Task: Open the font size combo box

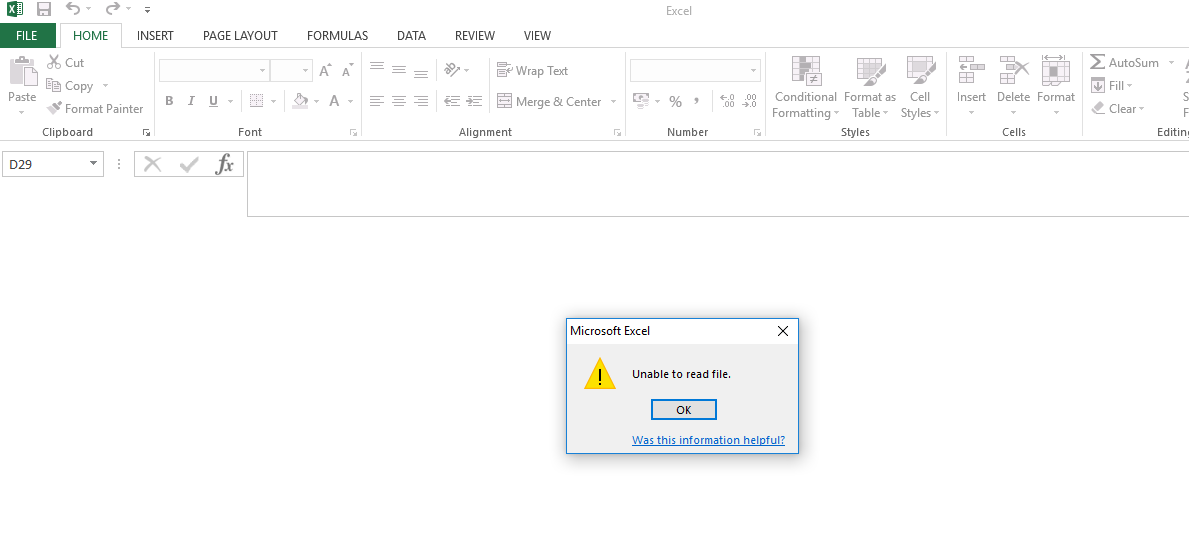Action: coord(291,71)
